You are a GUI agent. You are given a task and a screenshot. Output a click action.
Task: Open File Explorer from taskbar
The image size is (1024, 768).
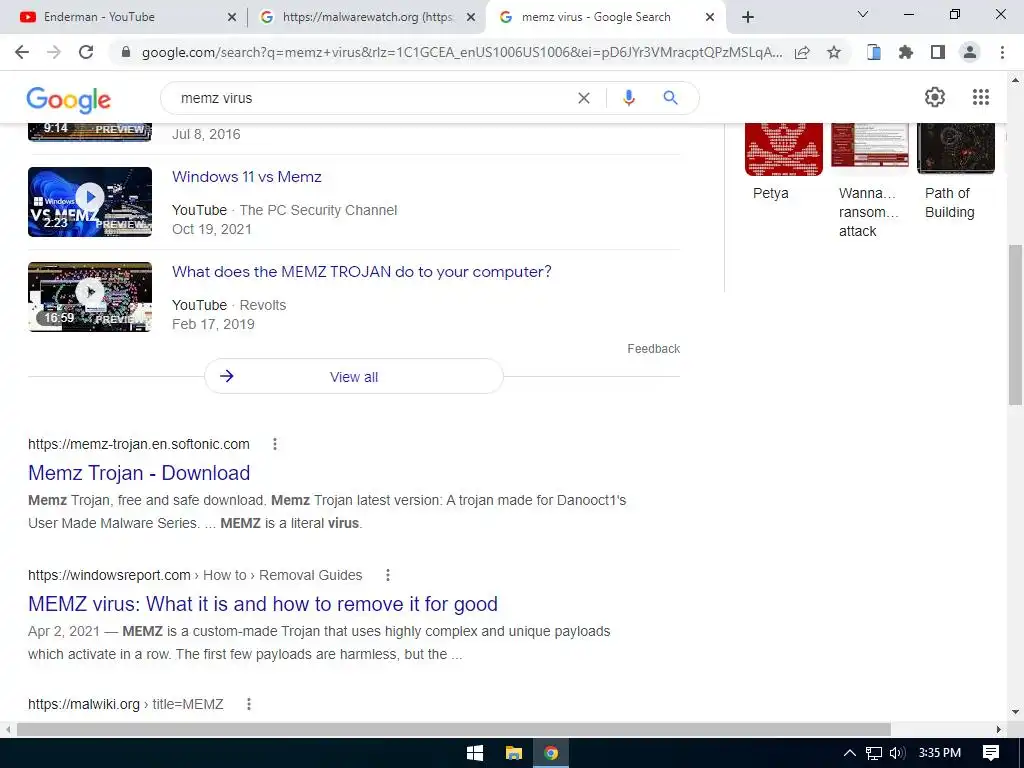(x=514, y=753)
